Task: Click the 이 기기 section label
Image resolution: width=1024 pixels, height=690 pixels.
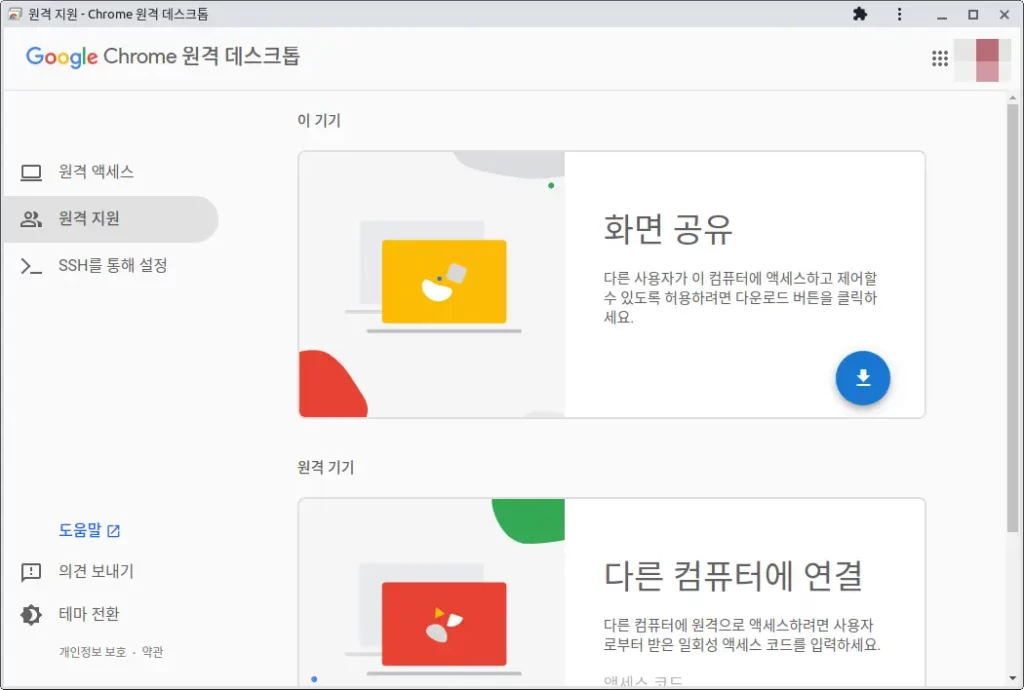Action: pyautogui.click(x=319, y=120)
